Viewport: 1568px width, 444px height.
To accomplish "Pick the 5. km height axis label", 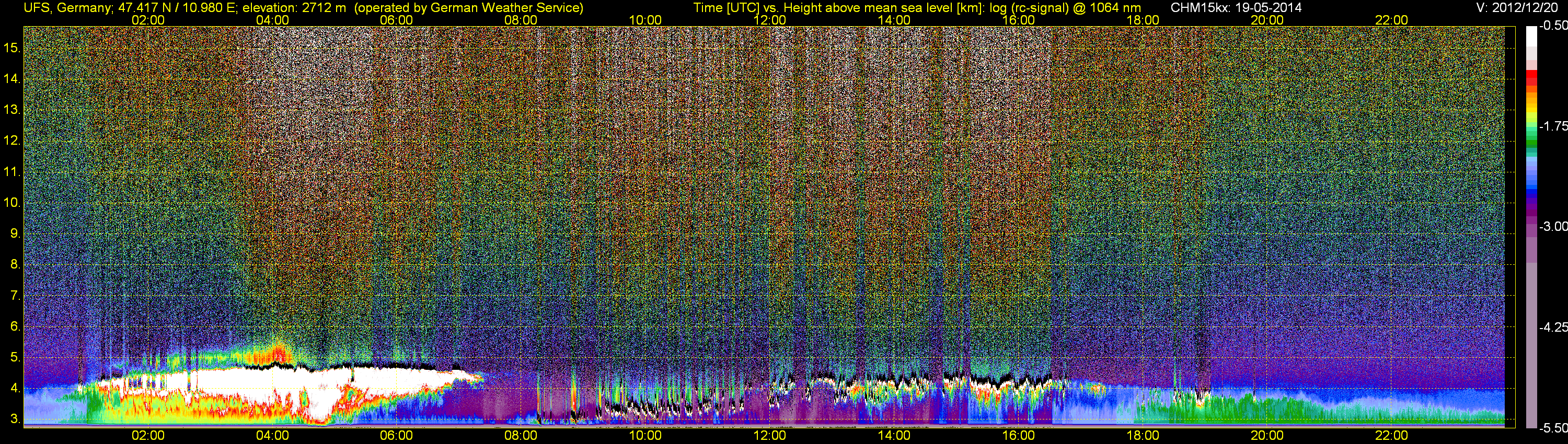I will (15, 358).
